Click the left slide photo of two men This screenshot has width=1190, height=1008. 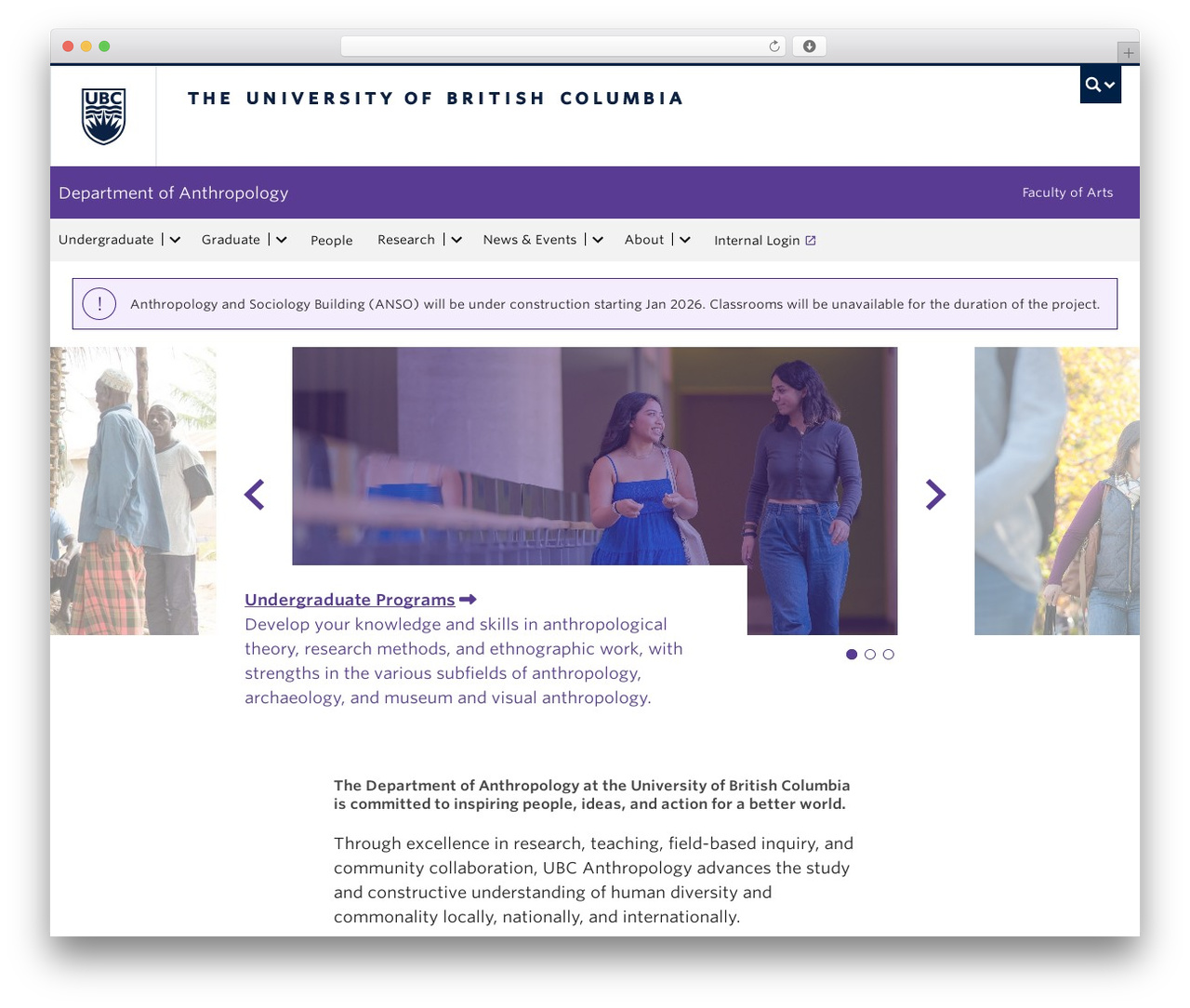[133, 491]
